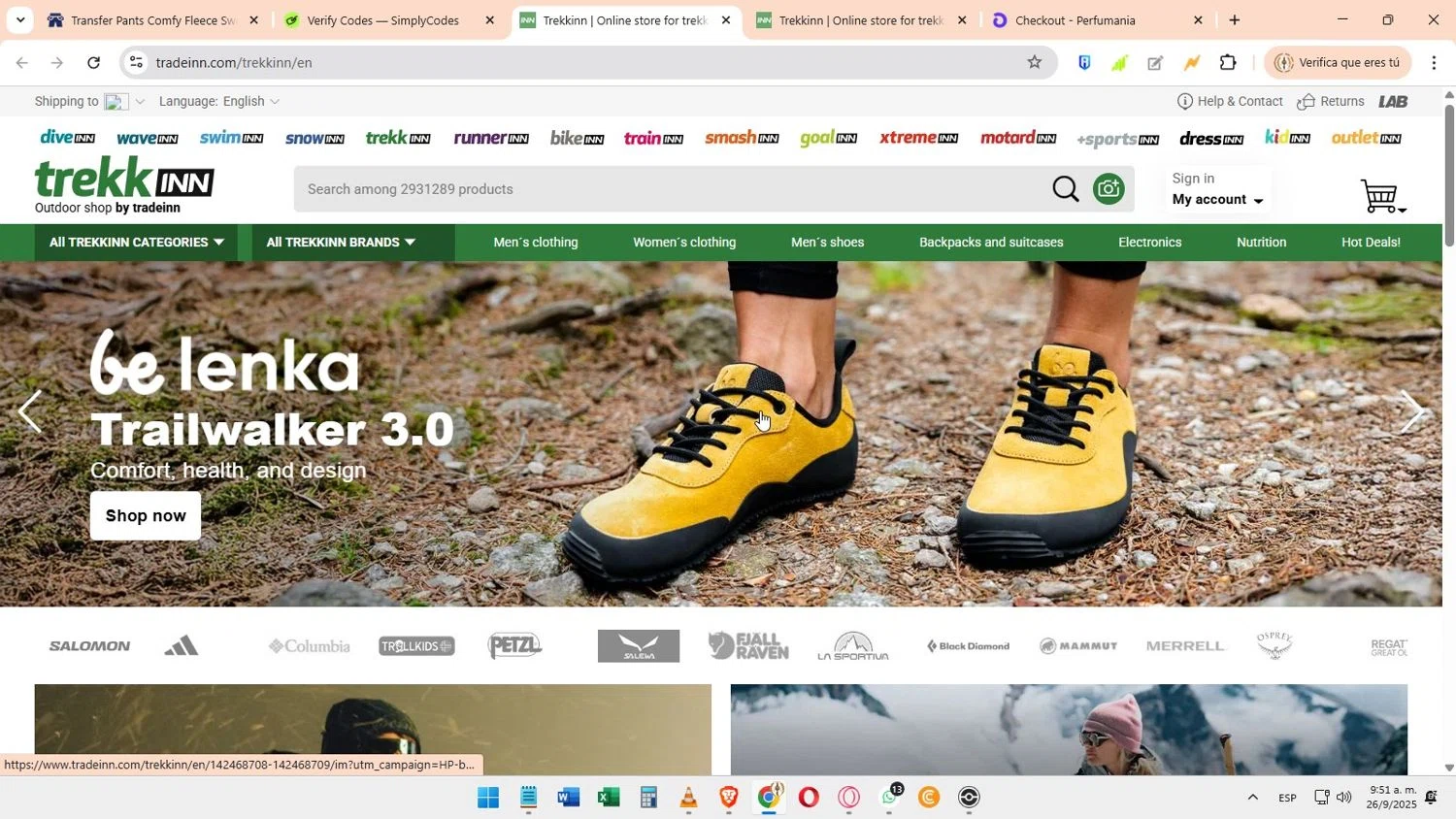Viewport: 1456px width, 819px height.
Task: Open the Language English dropdown
Action: [x=219, y=101]
